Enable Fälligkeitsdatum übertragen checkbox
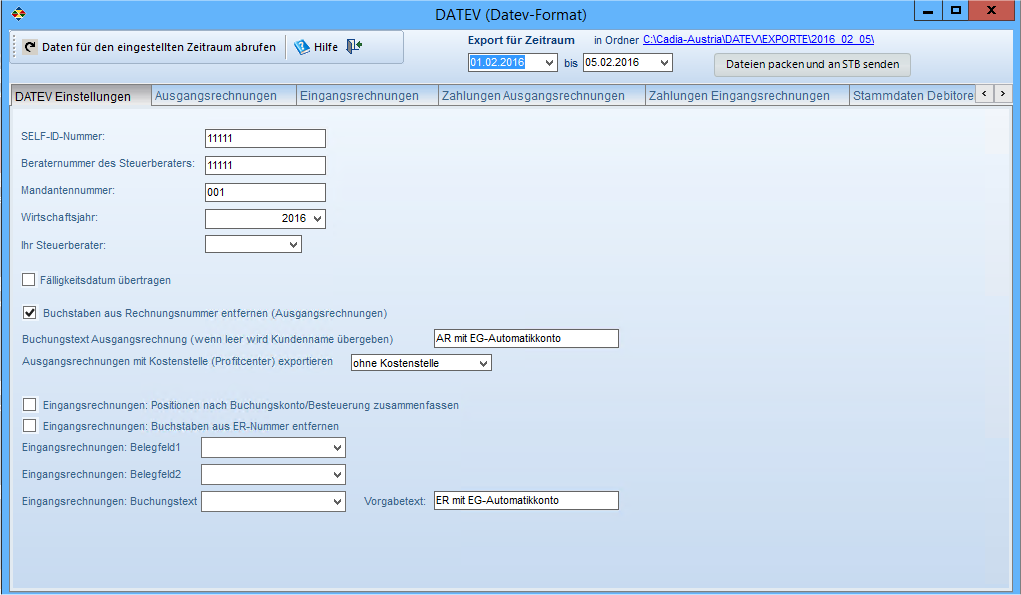This screenshot has width=1021, height=595. pyautogui.click(x=29, y=280)
